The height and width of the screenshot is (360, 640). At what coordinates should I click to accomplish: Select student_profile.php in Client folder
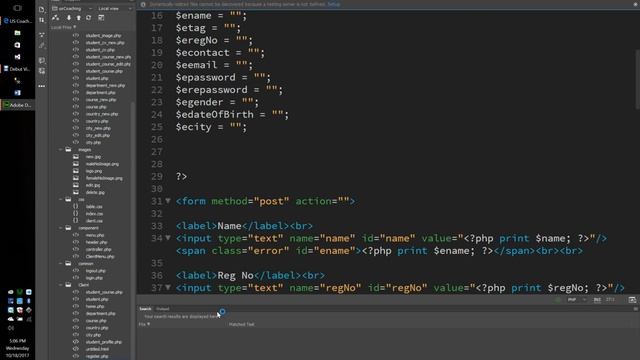coord(104,342)
